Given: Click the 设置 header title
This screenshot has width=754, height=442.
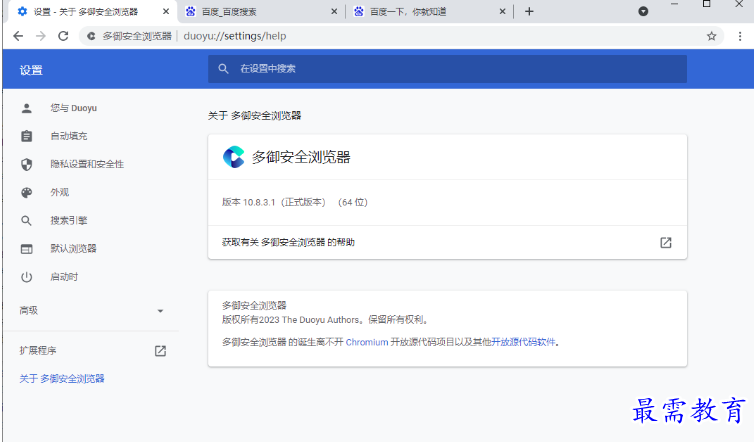Looking at the screenshot, I should [x=31, y=70].
